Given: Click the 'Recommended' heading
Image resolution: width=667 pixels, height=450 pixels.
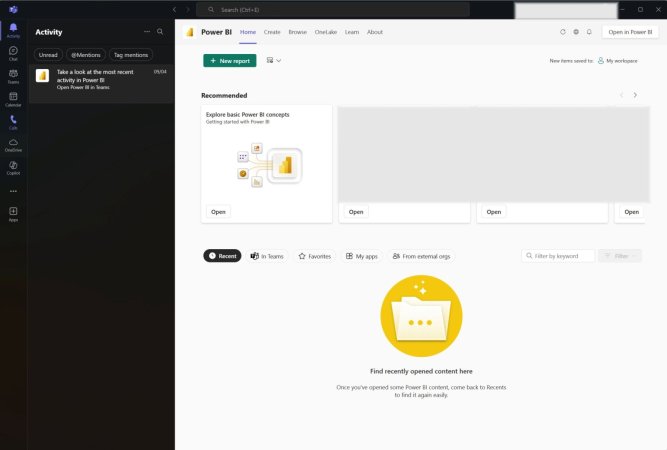Looking at the screenshot, I should (224, 95).
